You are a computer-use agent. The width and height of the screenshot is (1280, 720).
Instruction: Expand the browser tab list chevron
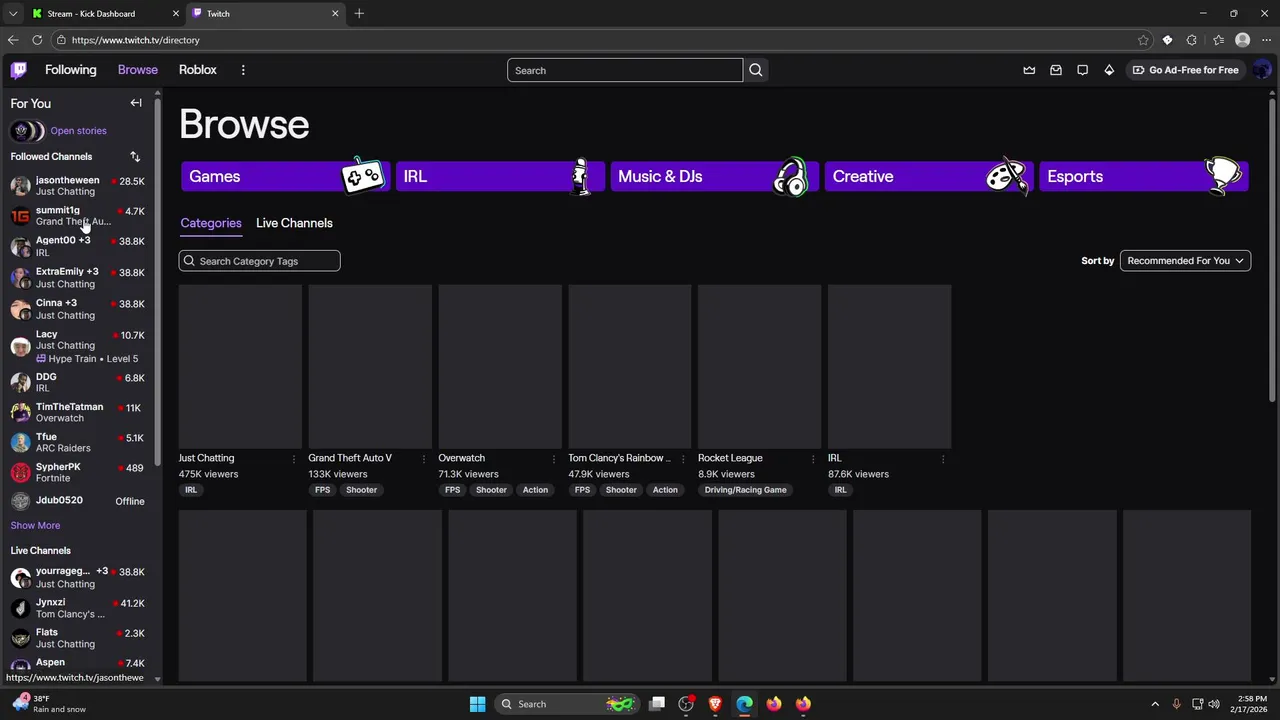click(x=12, y=13)
